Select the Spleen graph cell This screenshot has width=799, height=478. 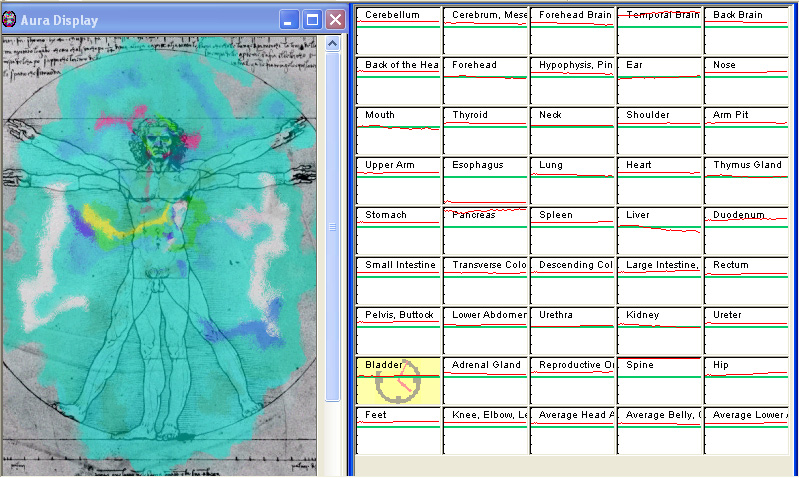pos(572,230)
